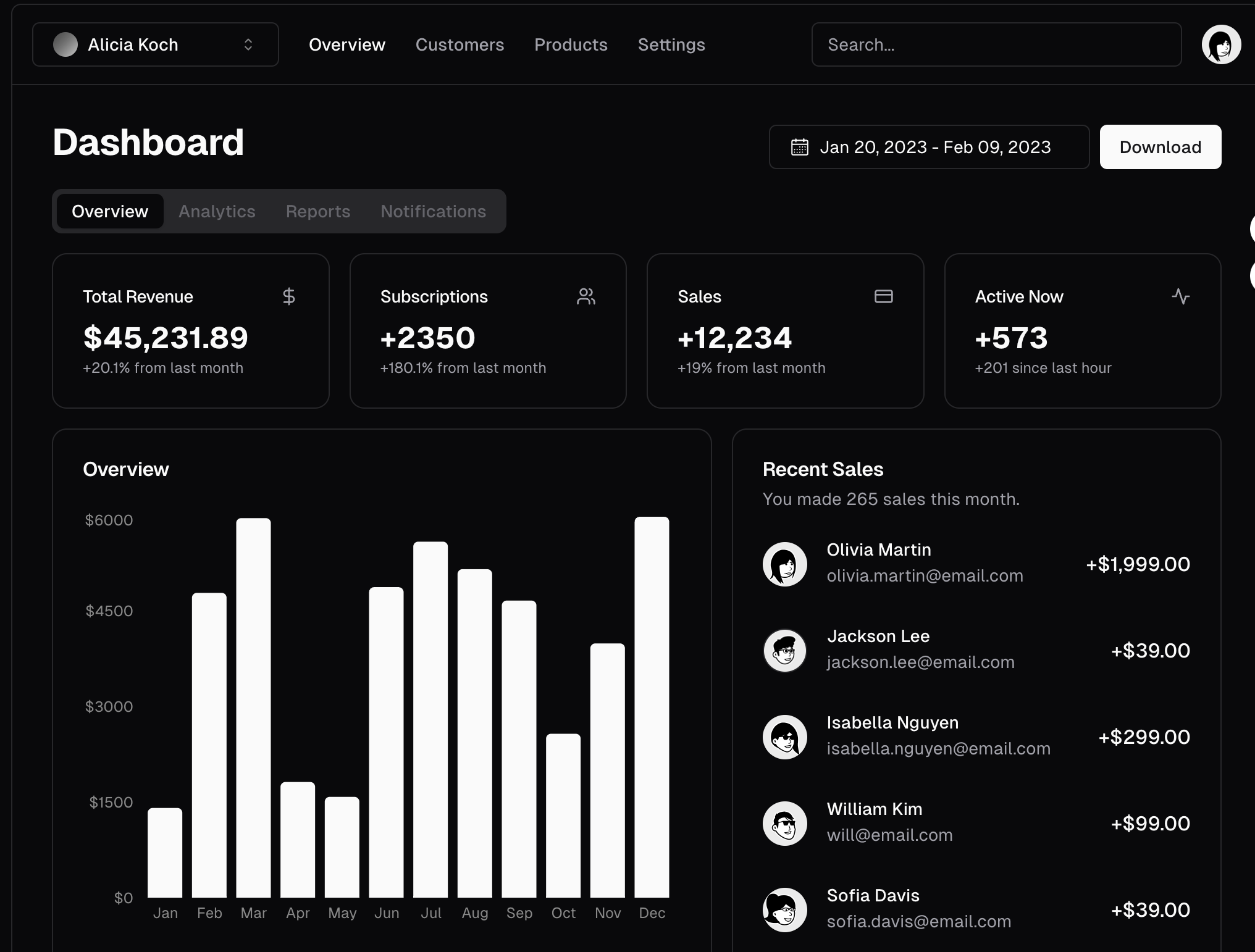Open the Notifications tab
Screen dimensions: 1255x952
(x=433, y=211)
